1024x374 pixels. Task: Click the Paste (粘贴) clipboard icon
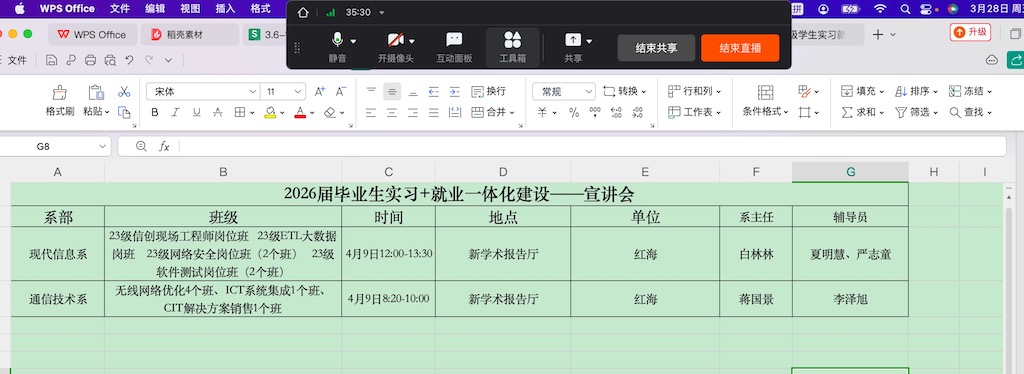point(96,93)
